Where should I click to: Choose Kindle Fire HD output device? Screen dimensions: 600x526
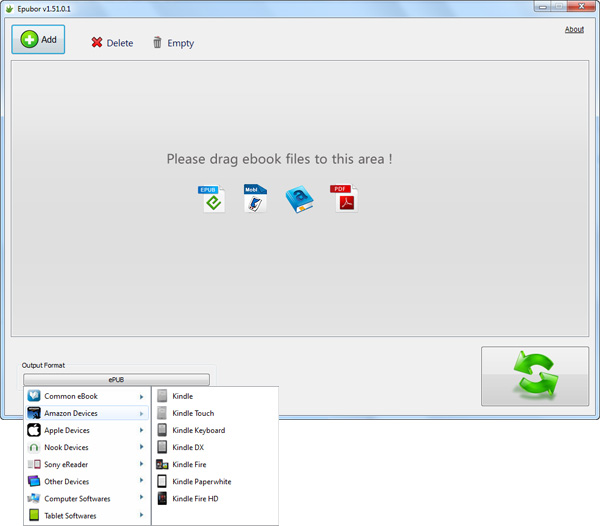point(215,498)
